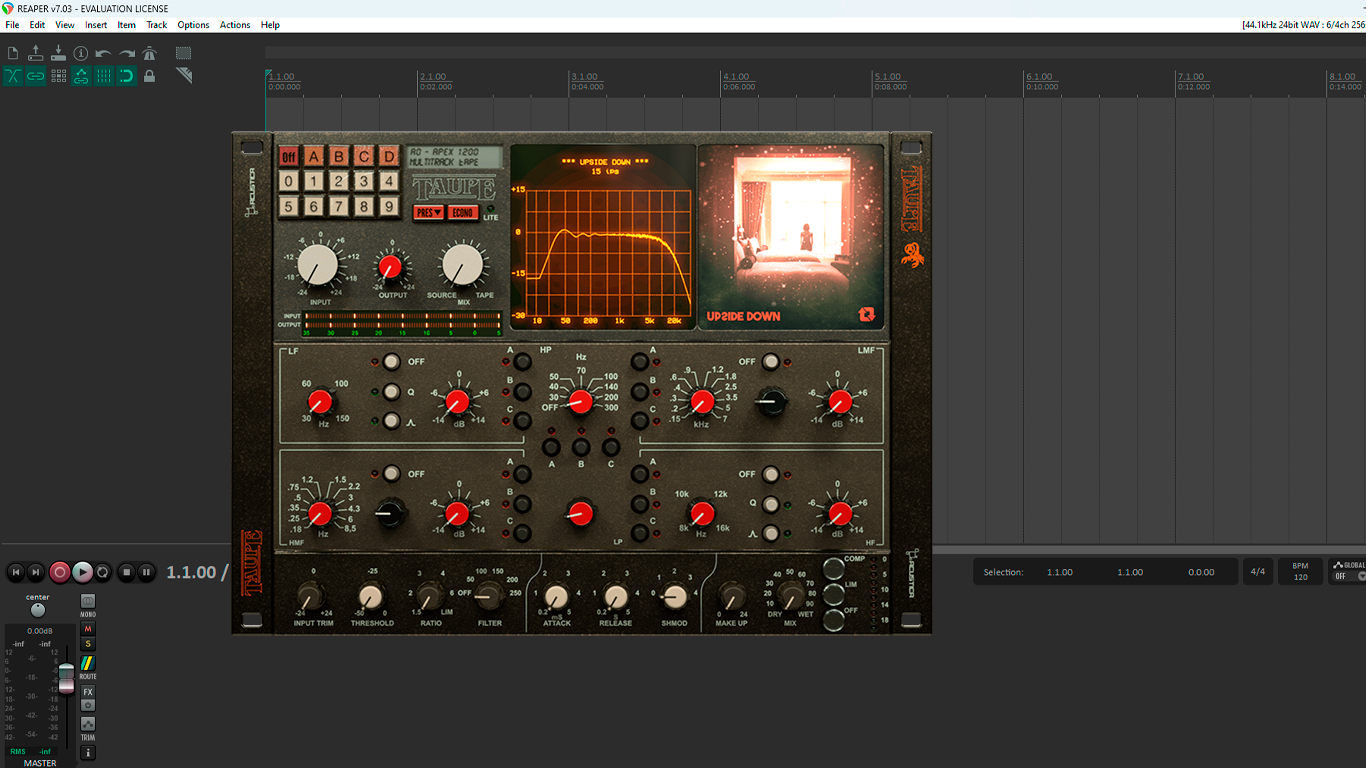Click tape number 3 button
The width and height of the screenshot is (1366, 768).
click(364, 181)
